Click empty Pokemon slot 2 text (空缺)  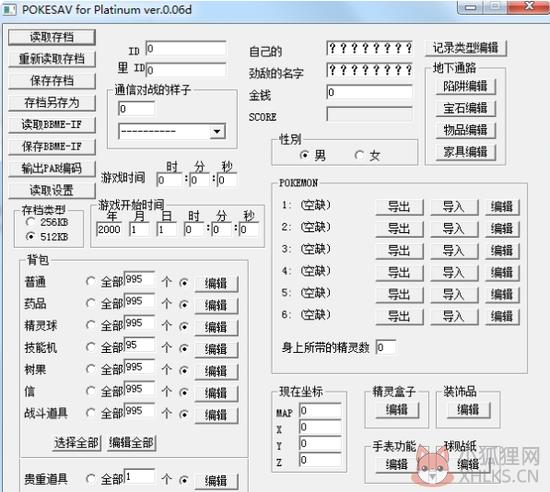(316, 227)
